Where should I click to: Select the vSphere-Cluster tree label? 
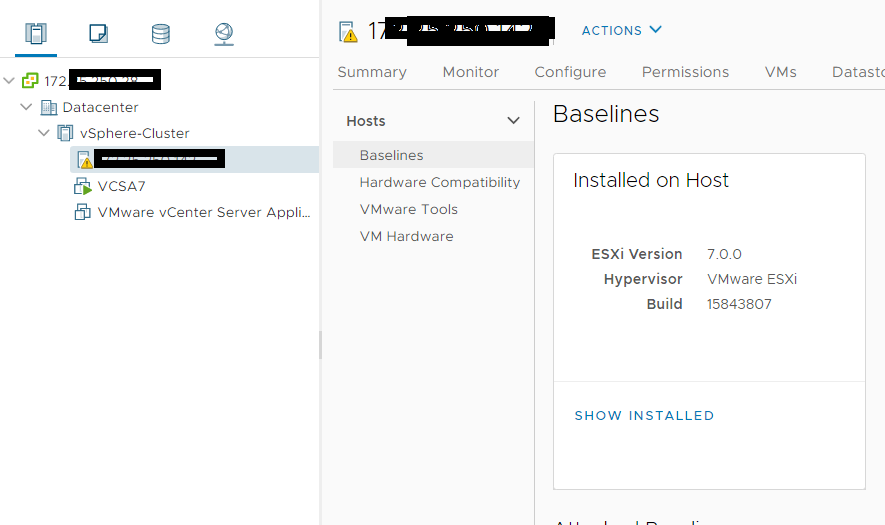(134, 133)
